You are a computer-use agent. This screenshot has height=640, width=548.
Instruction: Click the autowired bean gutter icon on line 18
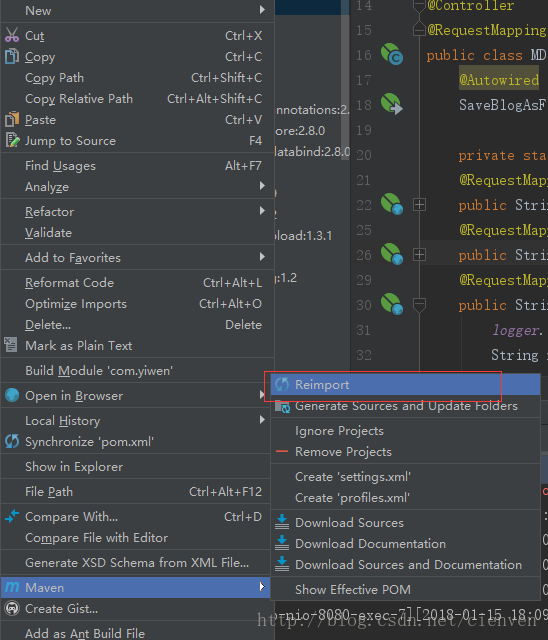392,104
